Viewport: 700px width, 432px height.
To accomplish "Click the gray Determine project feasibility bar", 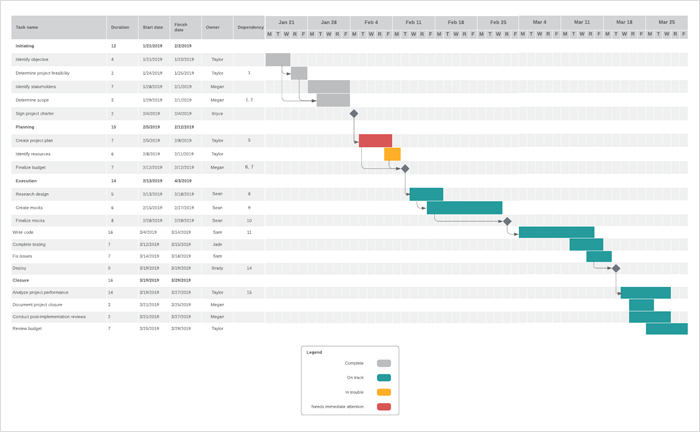I will click(299, 73).
